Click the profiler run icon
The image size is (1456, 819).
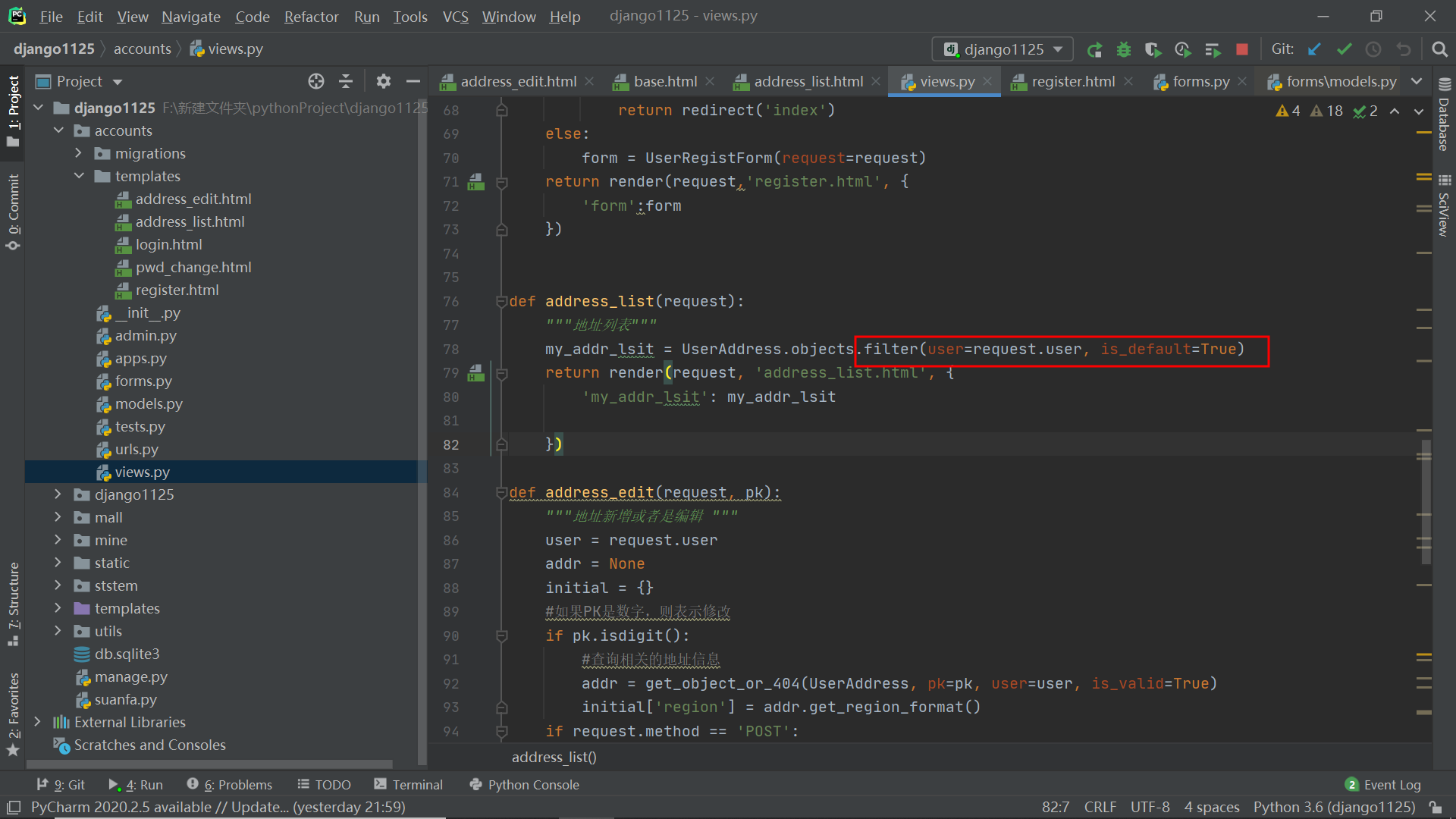point(1182,49)
